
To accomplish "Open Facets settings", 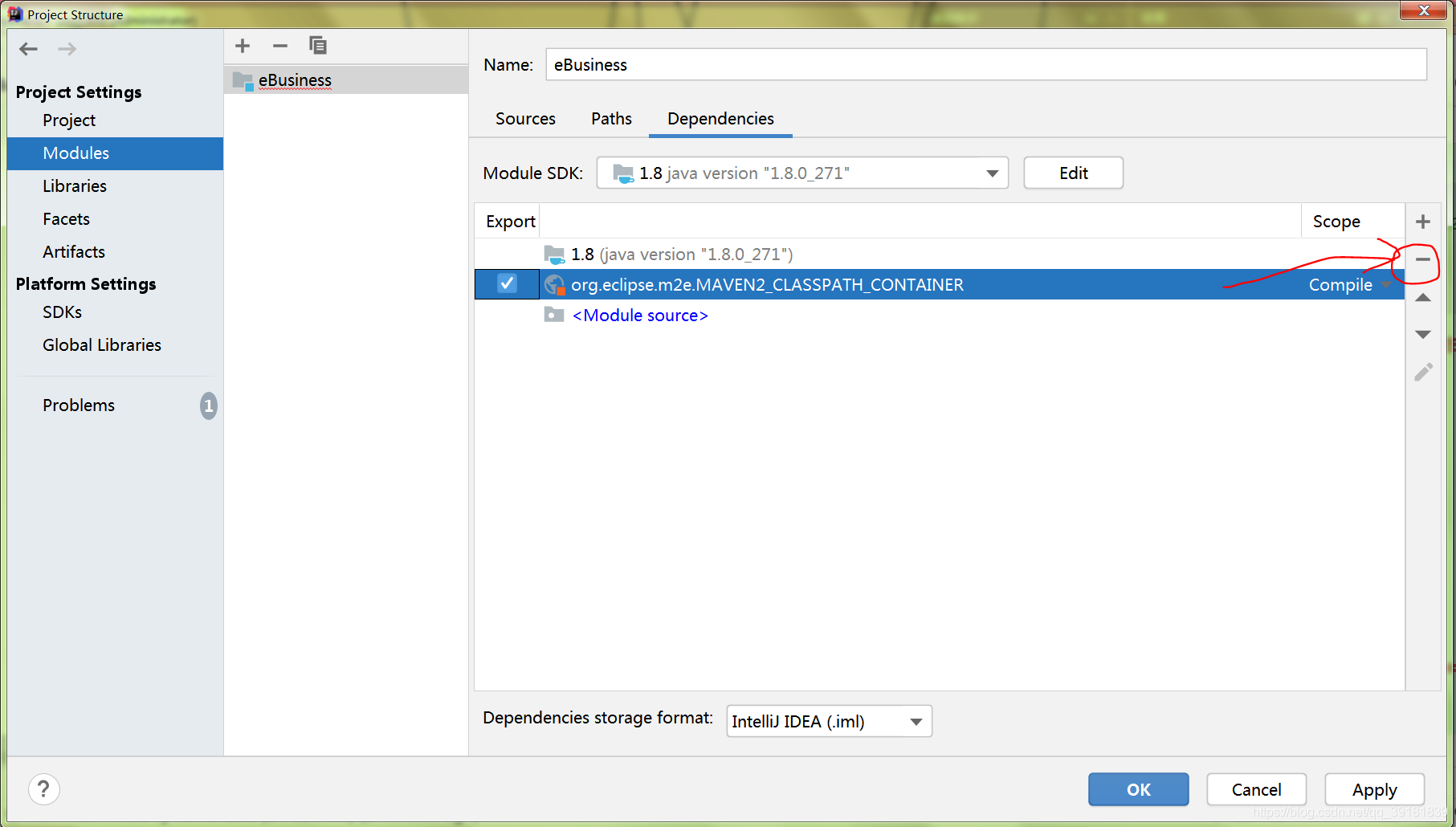I will (x=115, y=219).
